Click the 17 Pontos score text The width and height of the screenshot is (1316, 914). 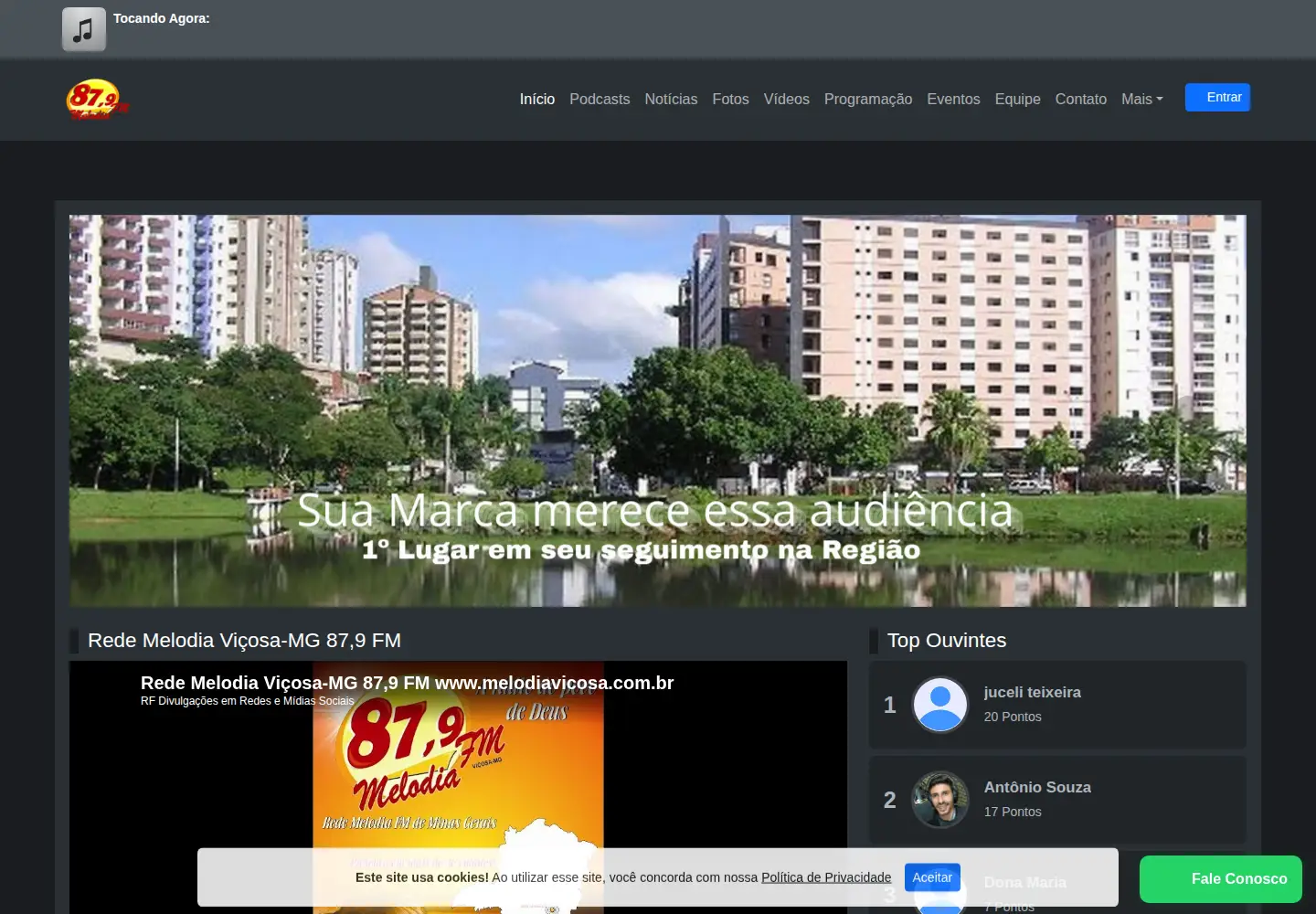pyautogui.click(x=1013, y=812)
